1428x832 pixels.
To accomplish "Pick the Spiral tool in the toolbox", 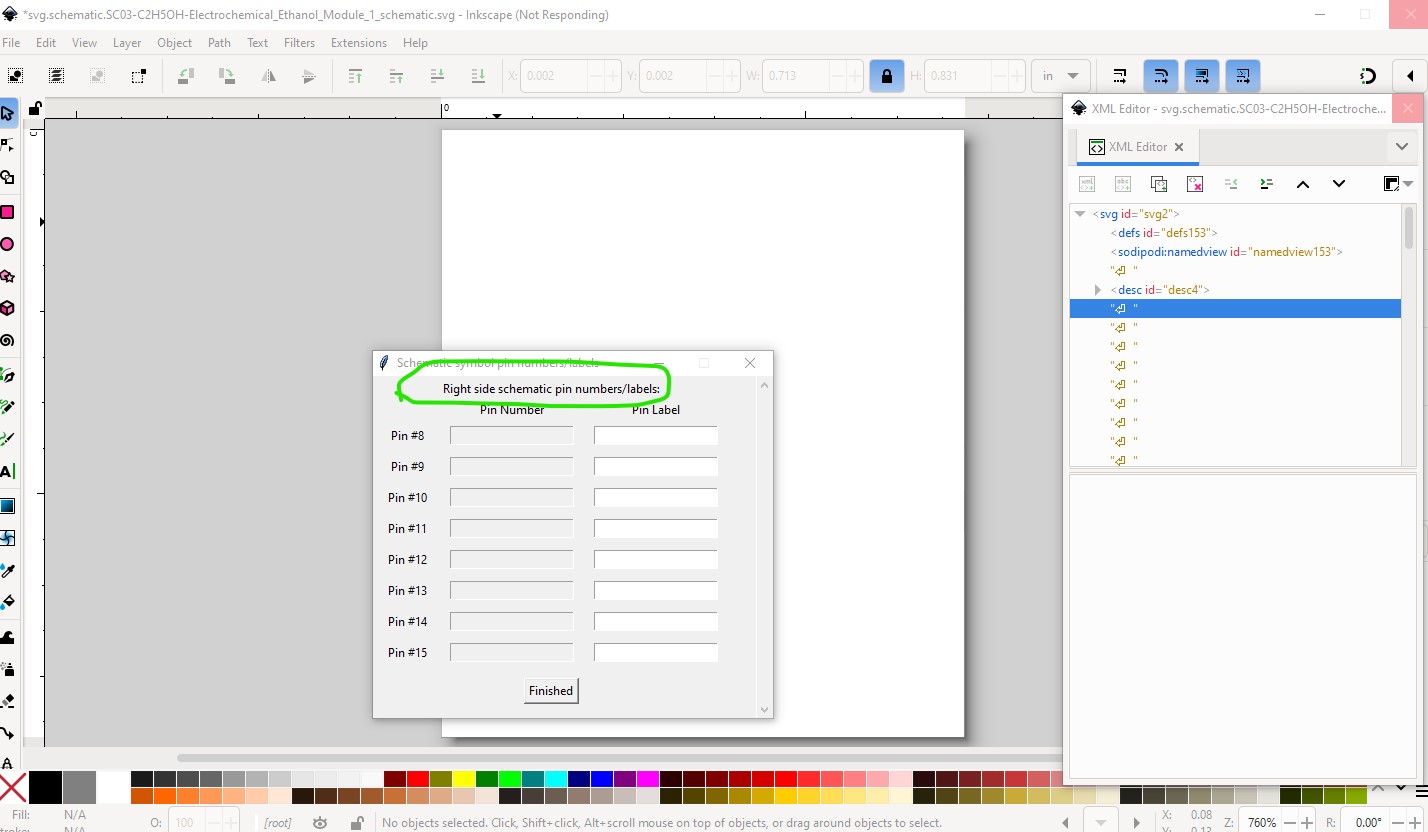I will [x=7, y=341].
